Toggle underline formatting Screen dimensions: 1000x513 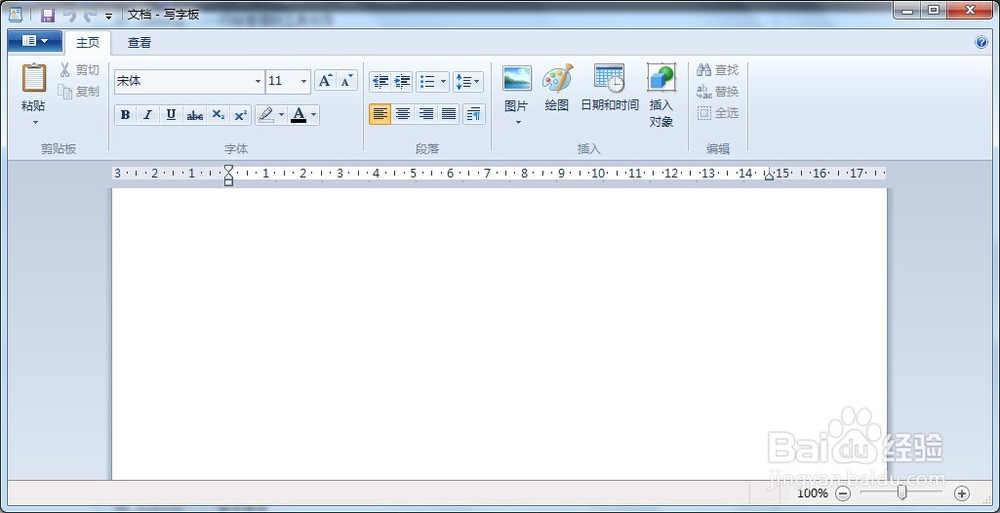pyautogui.click(x=171, y=115)
